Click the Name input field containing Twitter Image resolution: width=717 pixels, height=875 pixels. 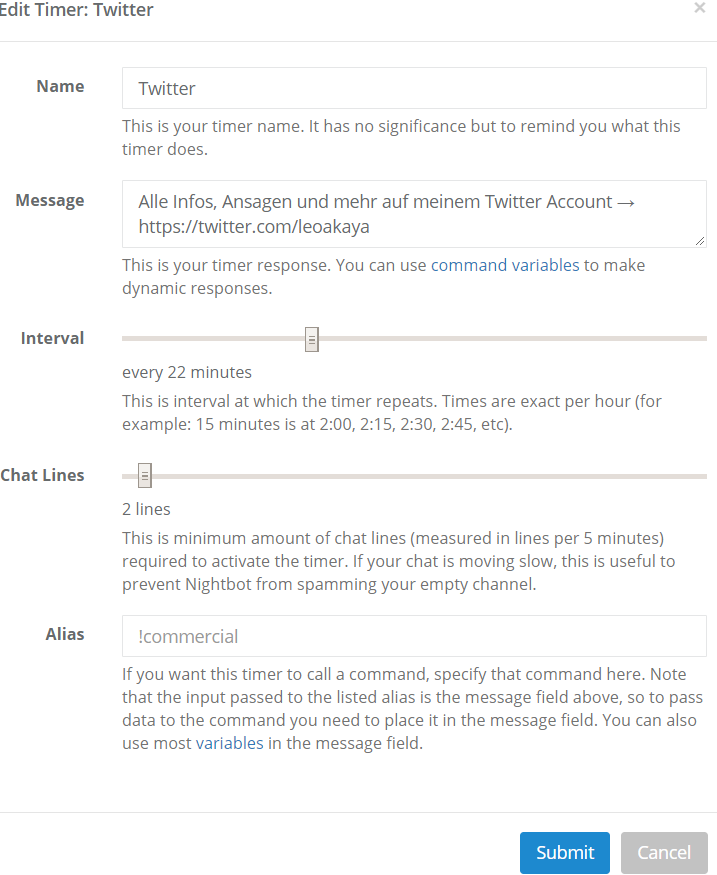click(414, 88)
